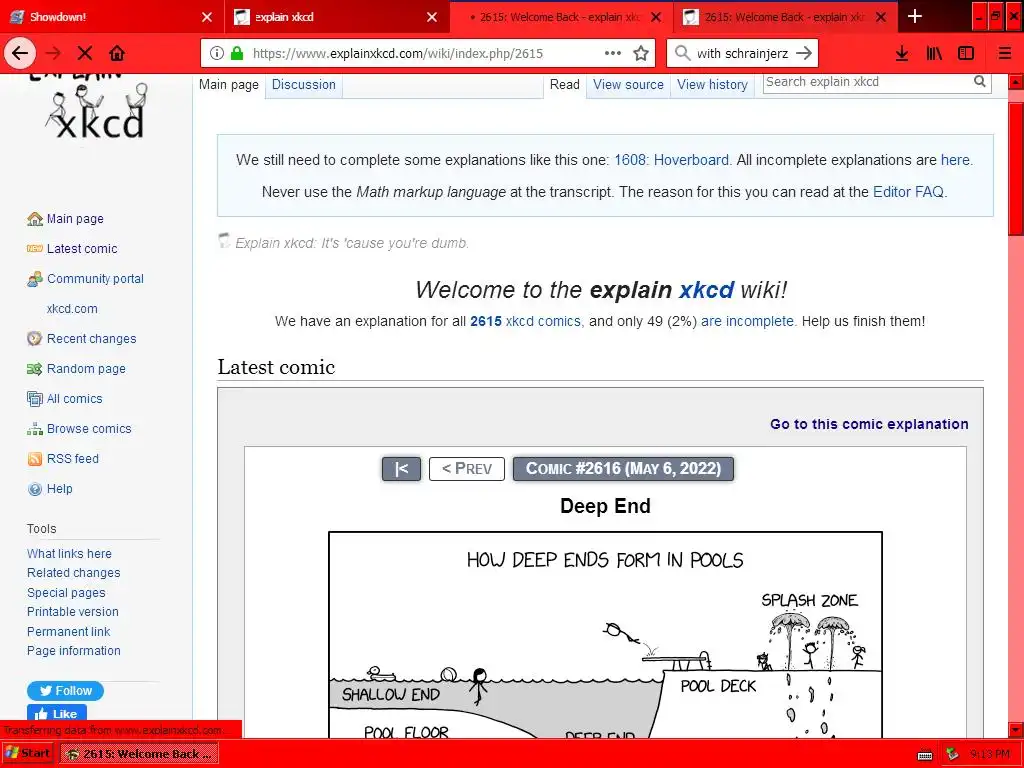Click the 2615 xkcd comics link
This screenshot has width=1024, height=768.
(525, 321)
